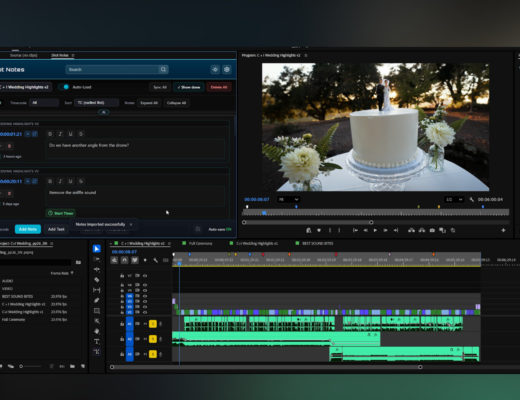The image size is (520, 400).
Task: Solo the A2 audio track
Action: tap(153, 339)
